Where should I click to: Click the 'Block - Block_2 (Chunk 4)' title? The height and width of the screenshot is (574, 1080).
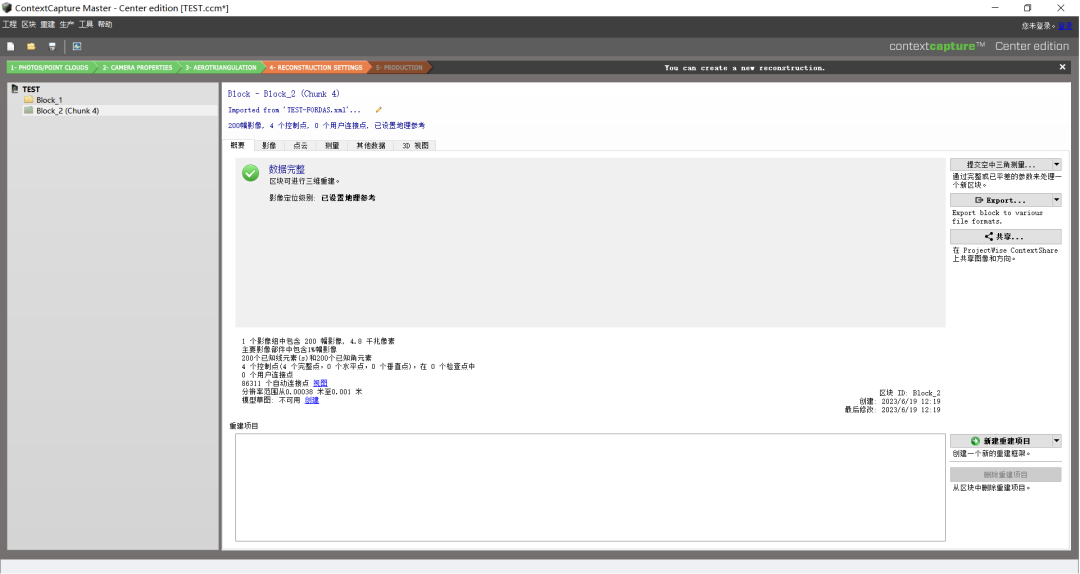point(284,94)
